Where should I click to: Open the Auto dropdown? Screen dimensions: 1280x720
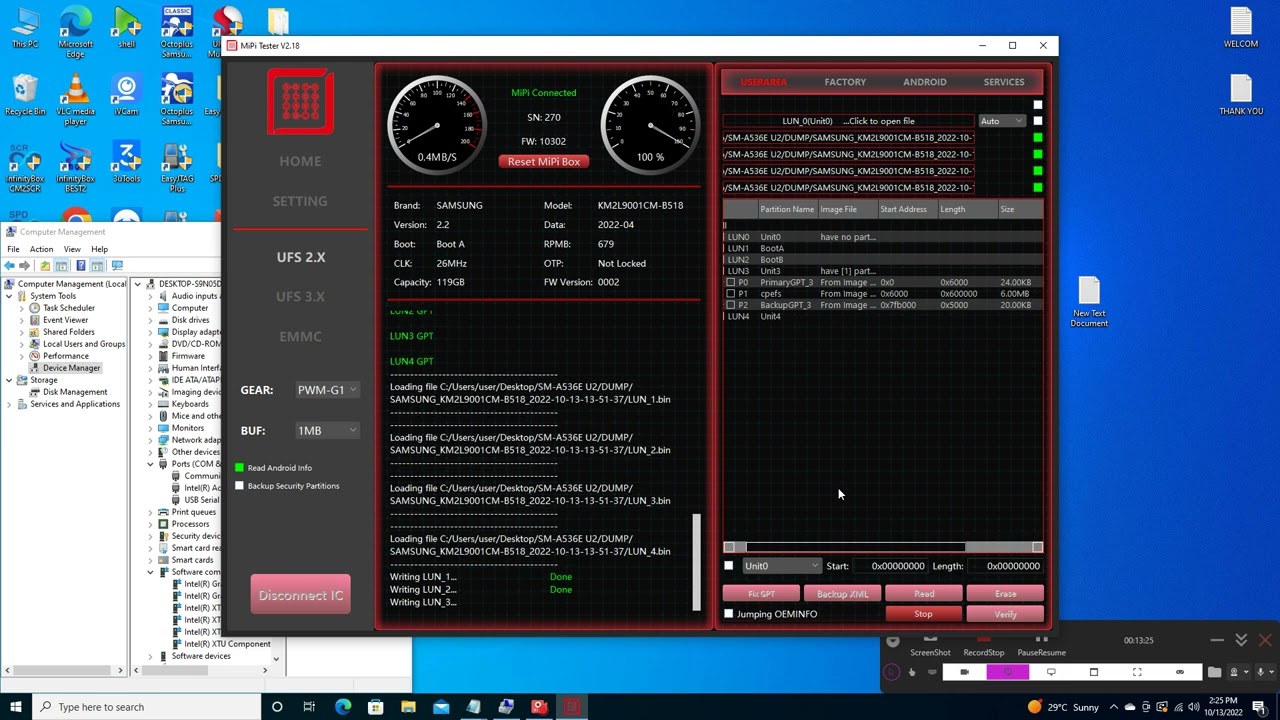[x=1001, y=121]
